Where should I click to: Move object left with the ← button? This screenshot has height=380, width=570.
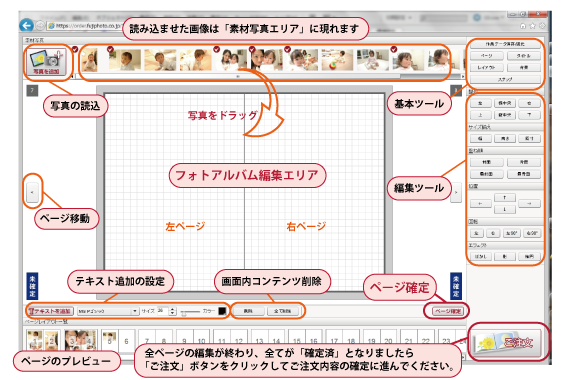pos(480,204)
